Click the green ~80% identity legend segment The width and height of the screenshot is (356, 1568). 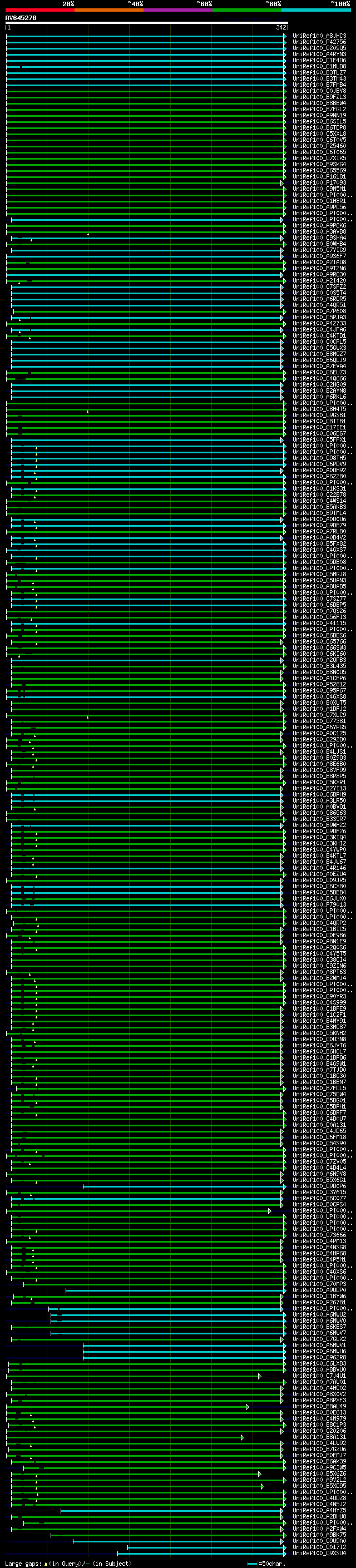[247, 10]
